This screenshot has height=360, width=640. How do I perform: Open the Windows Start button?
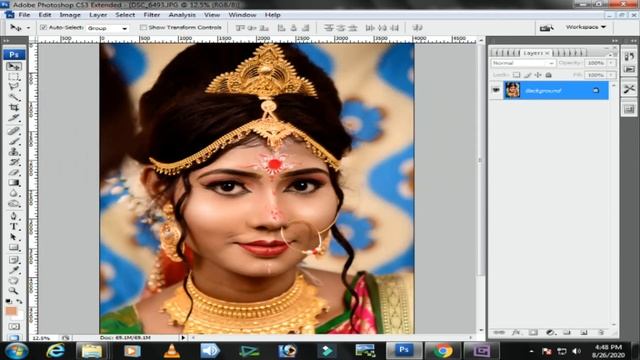[16, 351]
